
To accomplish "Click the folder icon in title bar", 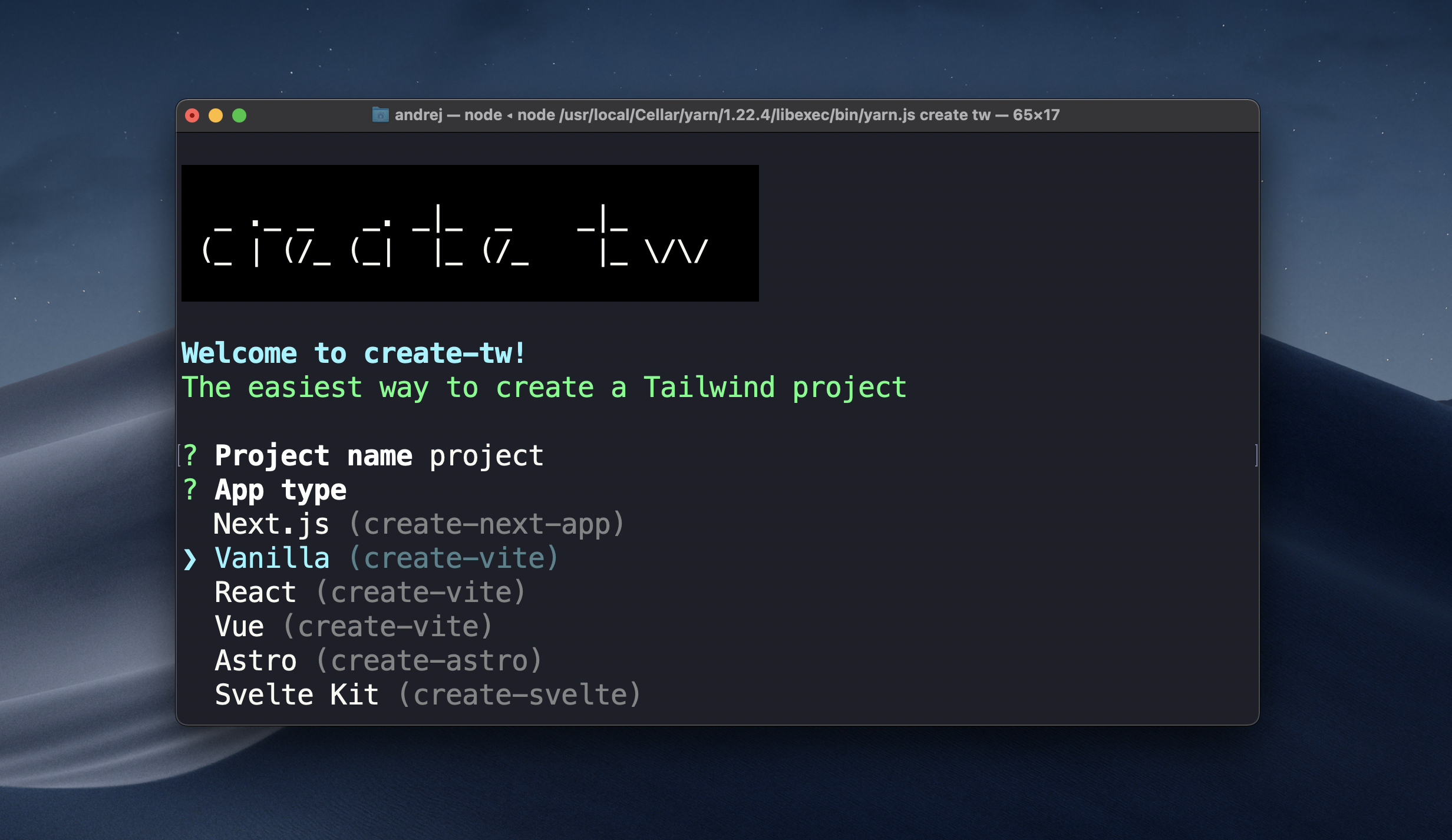I will coord(380,115).
